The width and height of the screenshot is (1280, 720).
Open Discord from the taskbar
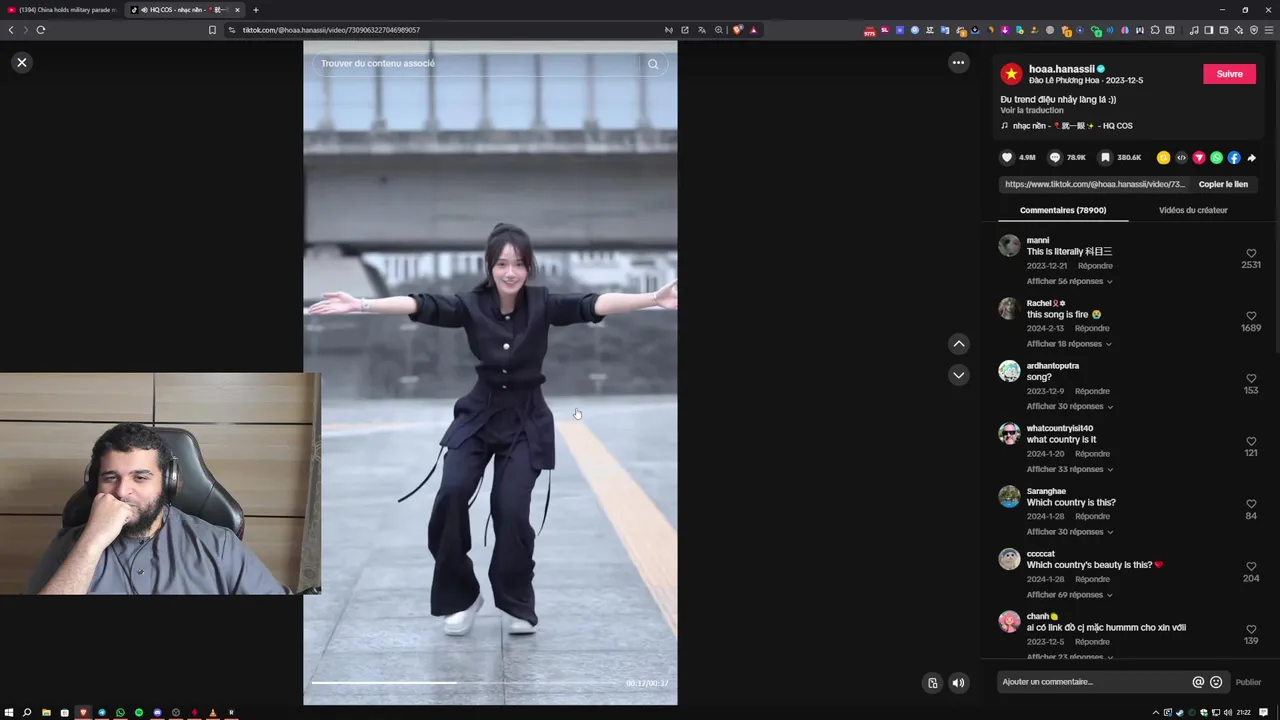[x=157, y=712]
